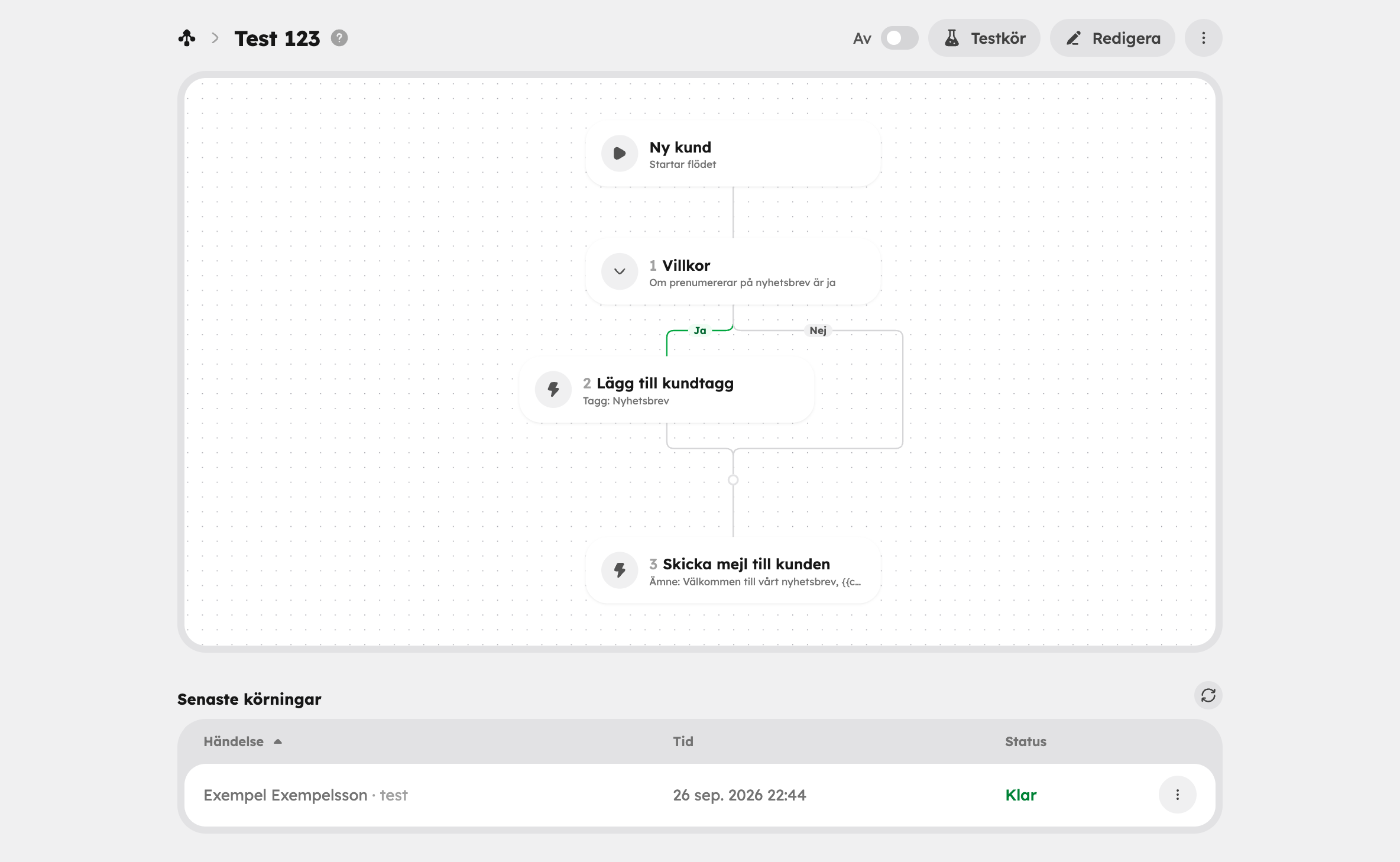Refresh the Senaste körningar list
The width and height of the screenshot is (1400, 862).
pyautogui.click(x=1208, y=695)
